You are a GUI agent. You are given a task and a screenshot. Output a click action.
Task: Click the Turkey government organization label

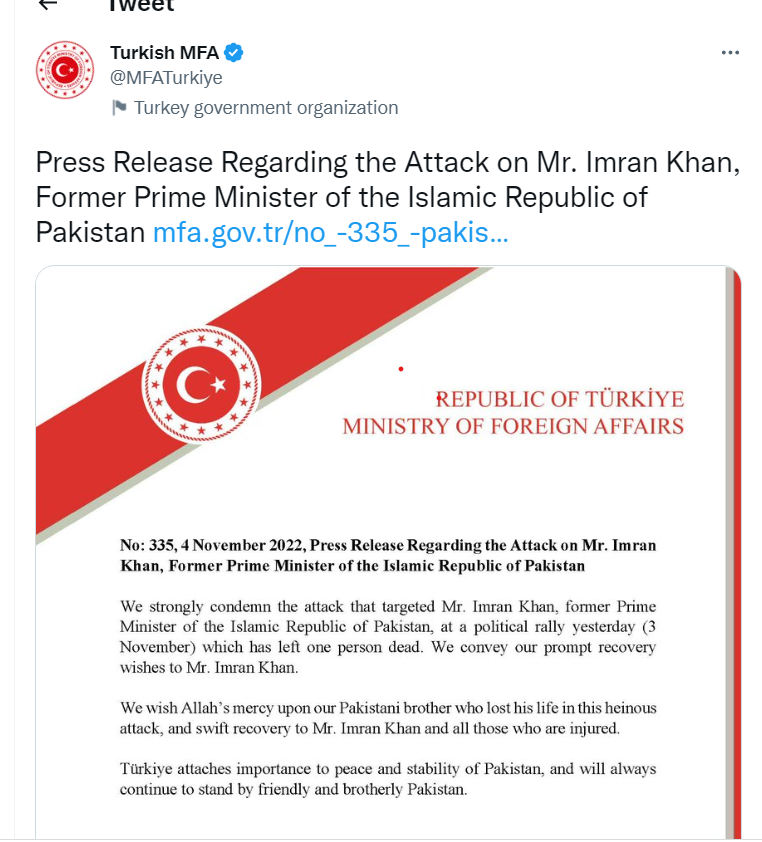pos(266,108)
